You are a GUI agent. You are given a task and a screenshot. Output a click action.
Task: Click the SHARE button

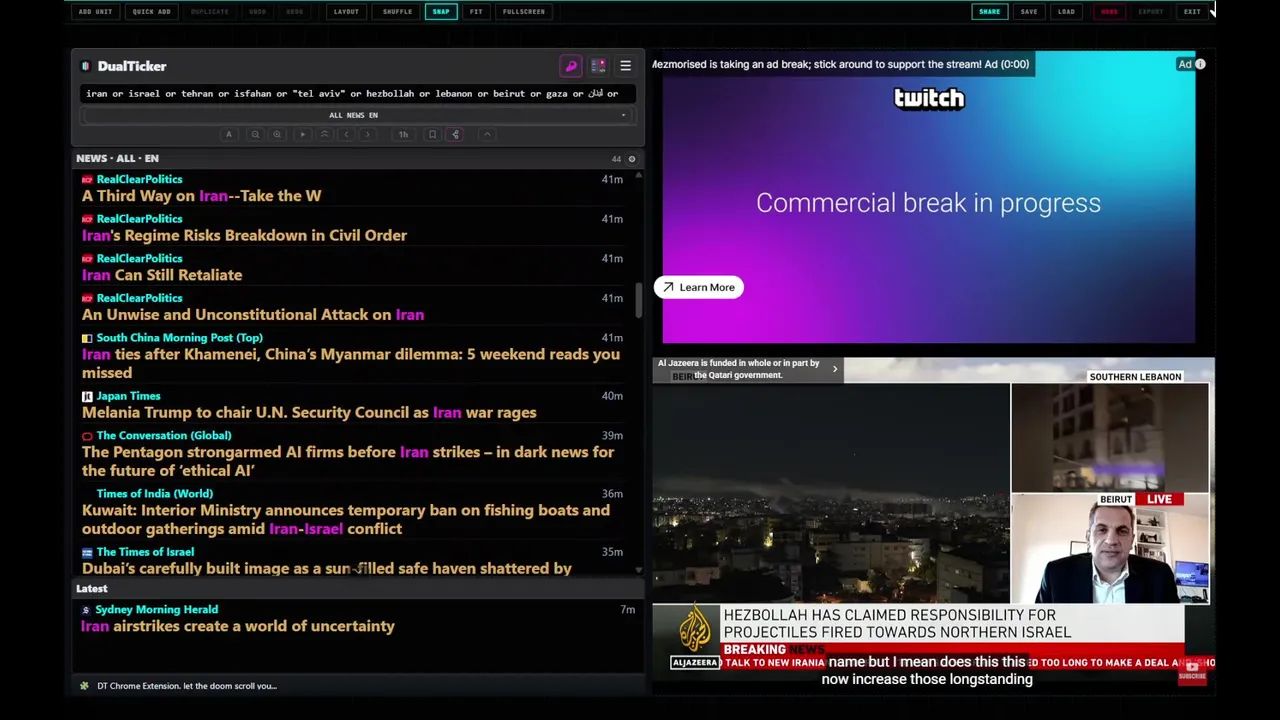(989, 12)
